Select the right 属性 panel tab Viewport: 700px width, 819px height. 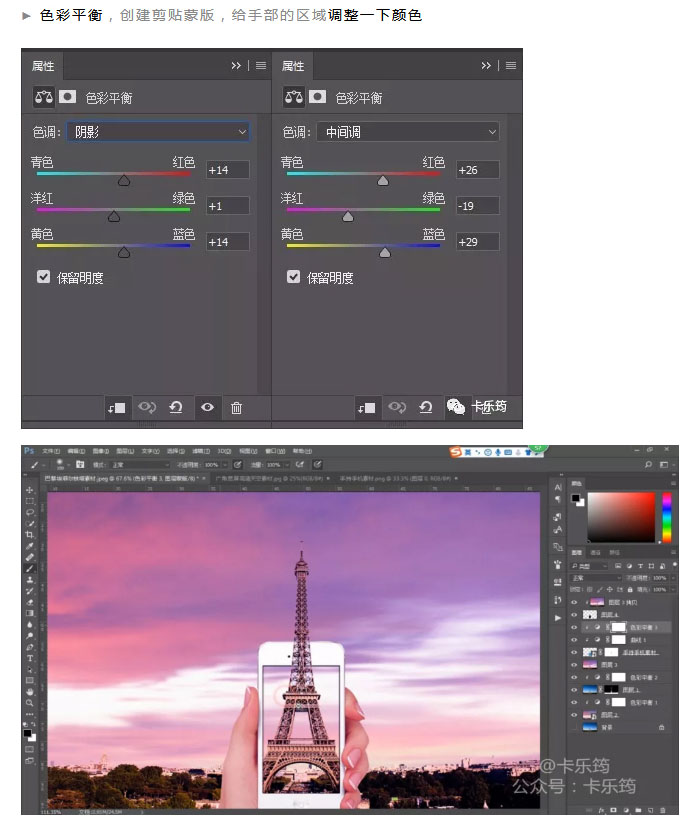click(293, 66)
